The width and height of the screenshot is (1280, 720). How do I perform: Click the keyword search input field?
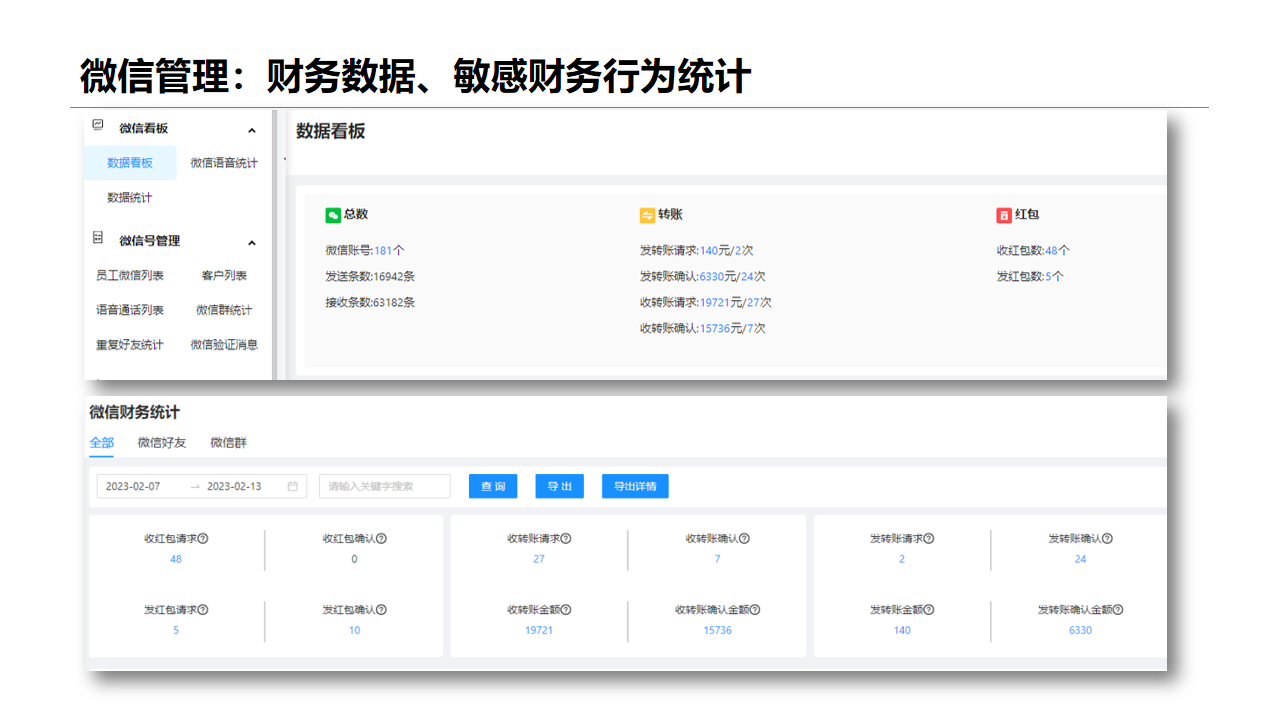point(385,487)
